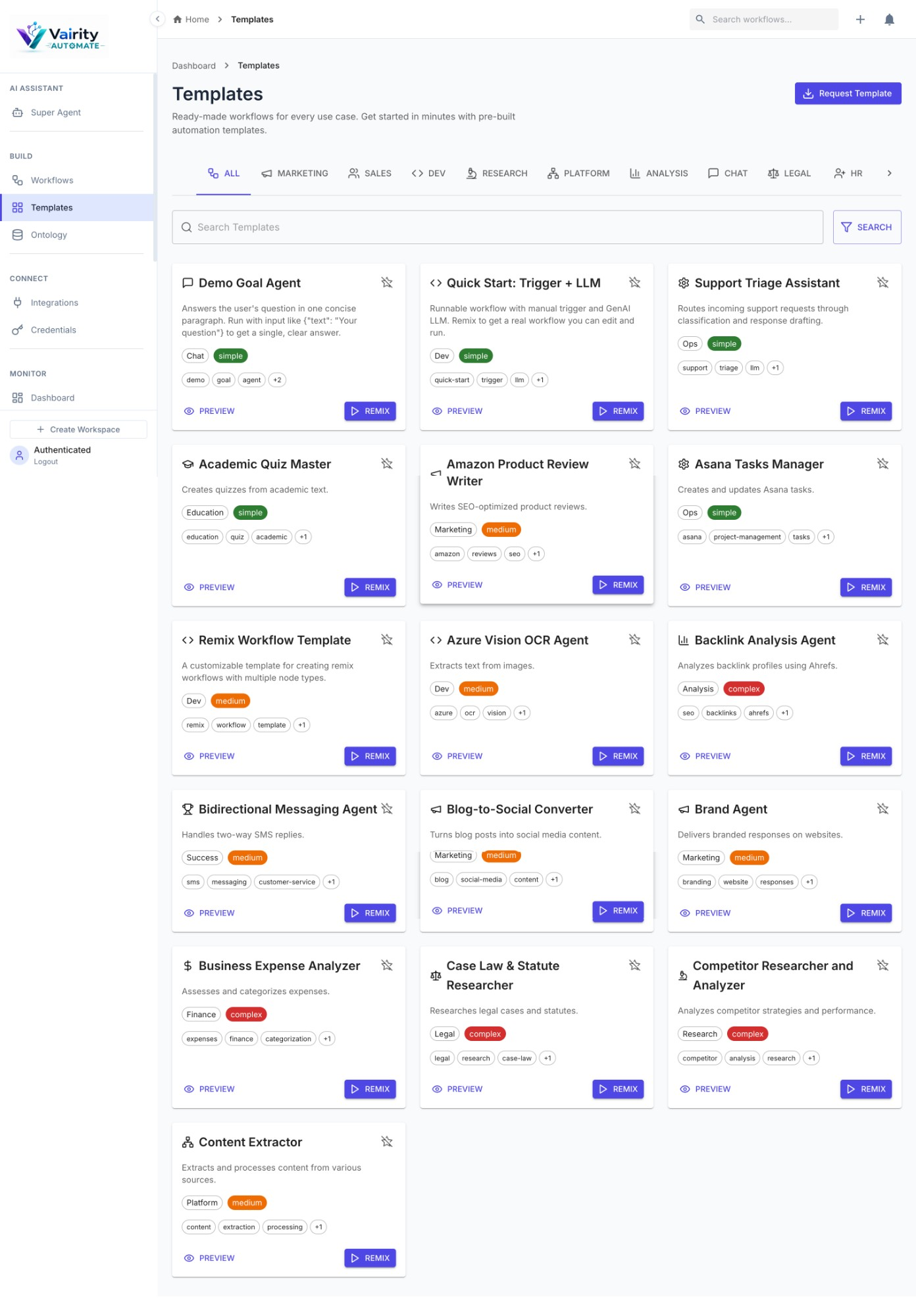Open Integrations in the sidebar
The image size is (916, 1316).
[78, 303]
